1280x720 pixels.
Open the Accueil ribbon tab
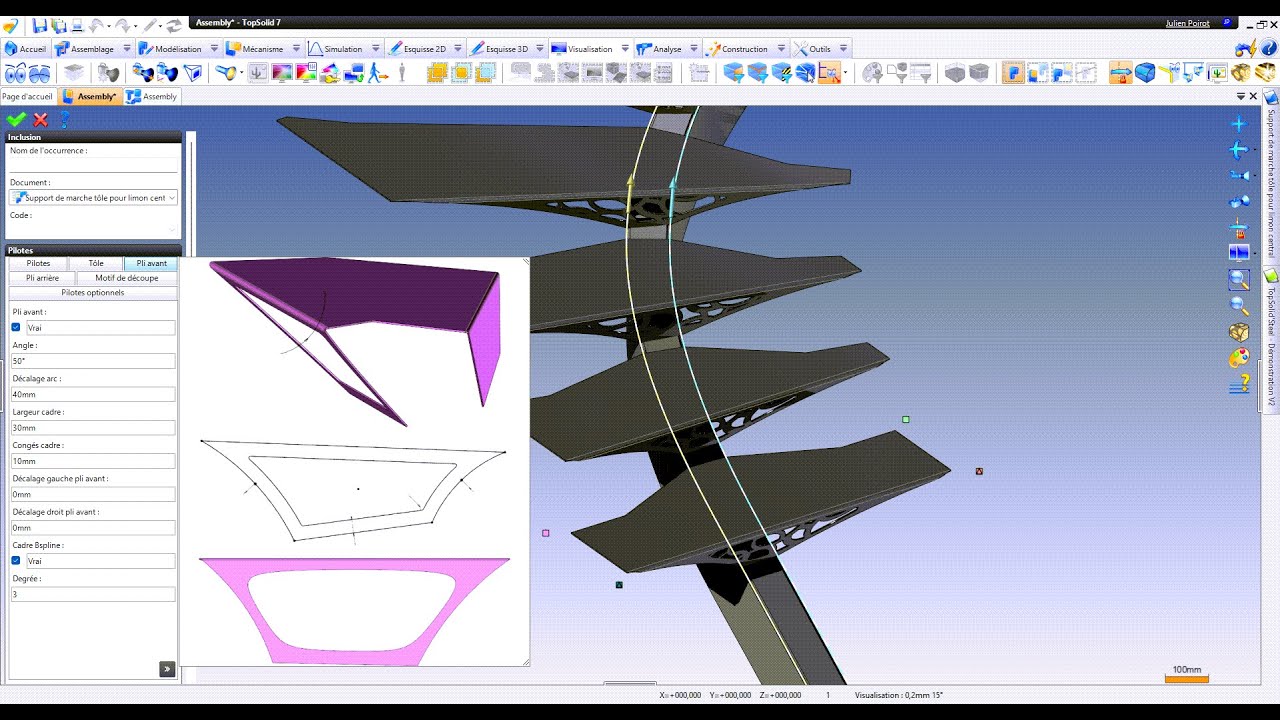pyautogui.click(x=25, y=48)
